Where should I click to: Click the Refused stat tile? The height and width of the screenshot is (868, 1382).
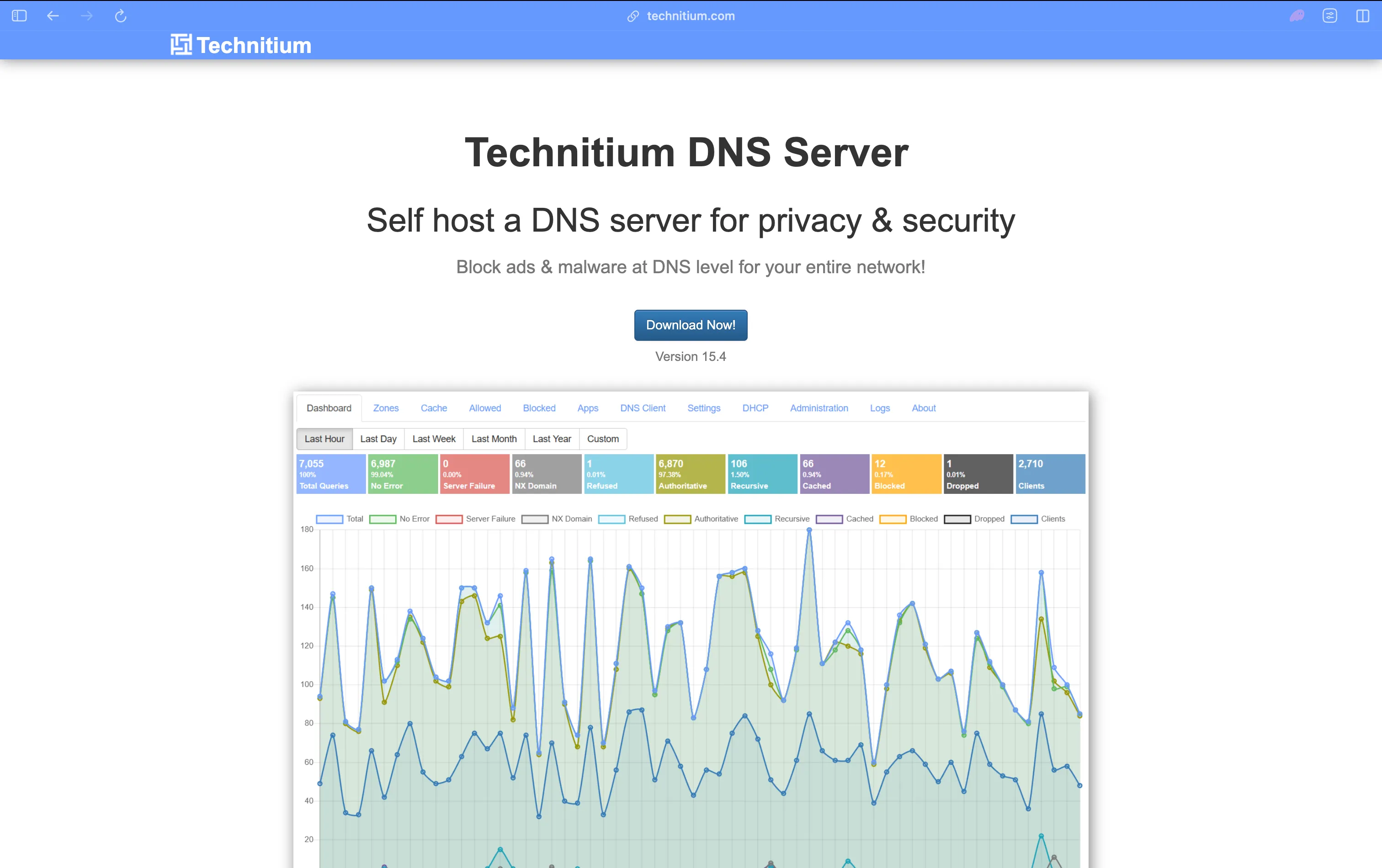(619, 474)
